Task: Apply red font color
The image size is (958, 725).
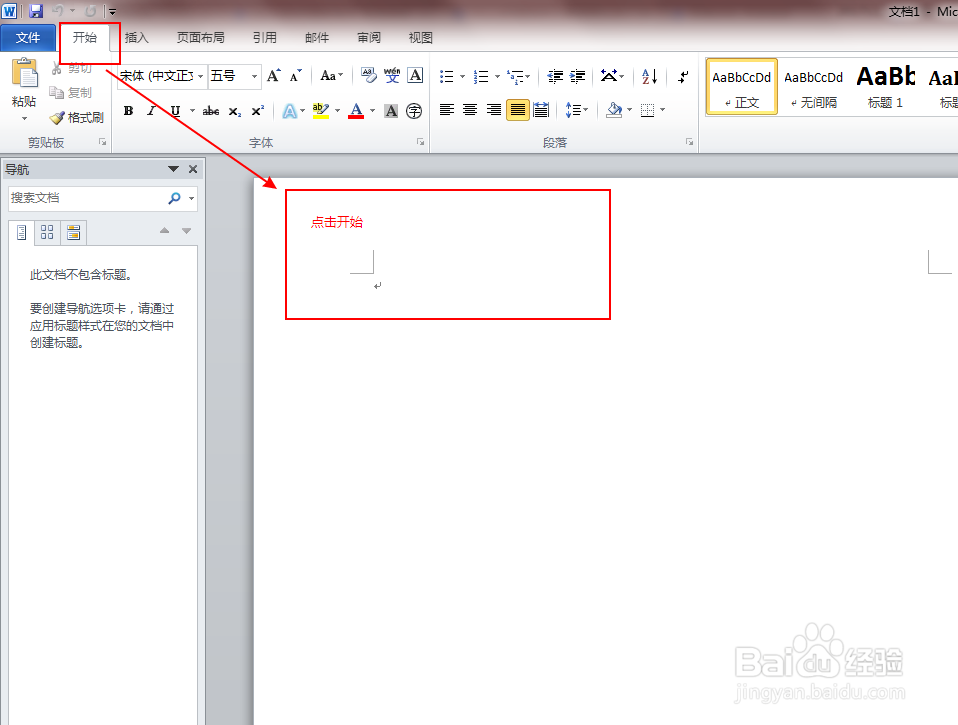Action: (x=356, y=111)
